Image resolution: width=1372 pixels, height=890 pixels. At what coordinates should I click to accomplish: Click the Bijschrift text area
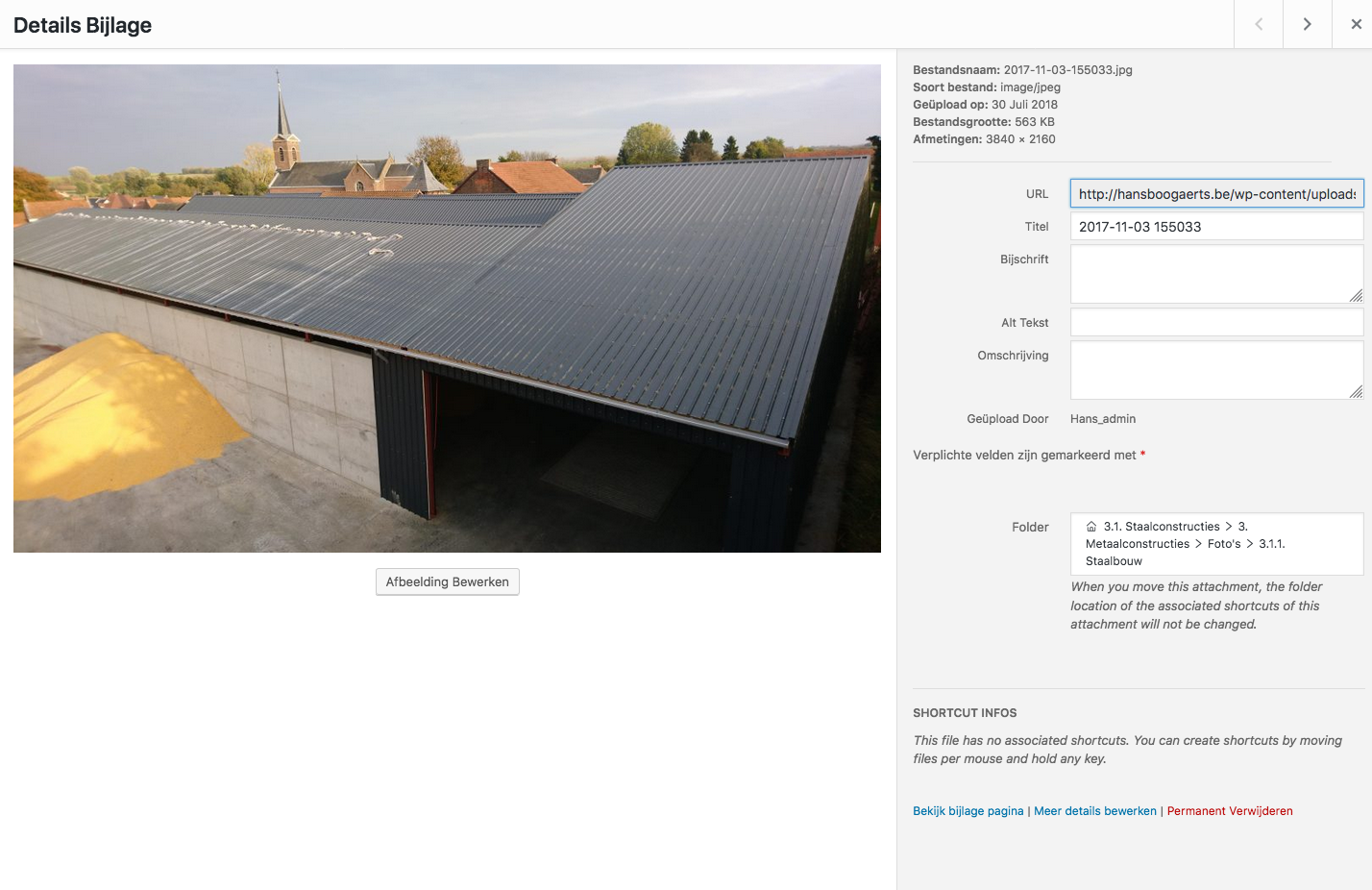(1216, 274)
